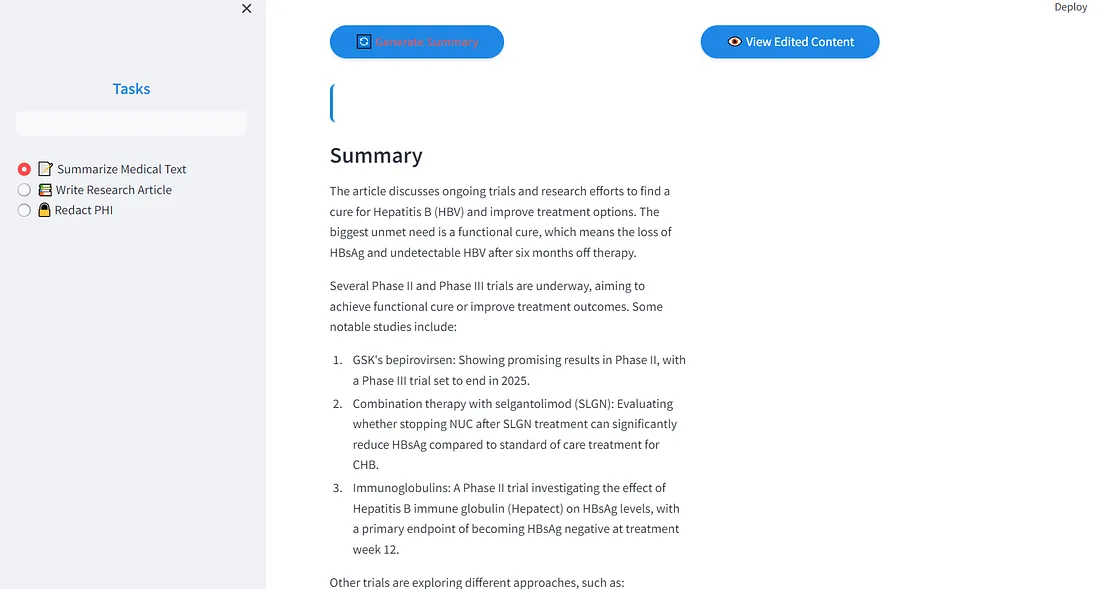This screenshot has height=589, width=1100.
Task: Click the Combination therapy with selgantolimod item
Action: point(514,434)
